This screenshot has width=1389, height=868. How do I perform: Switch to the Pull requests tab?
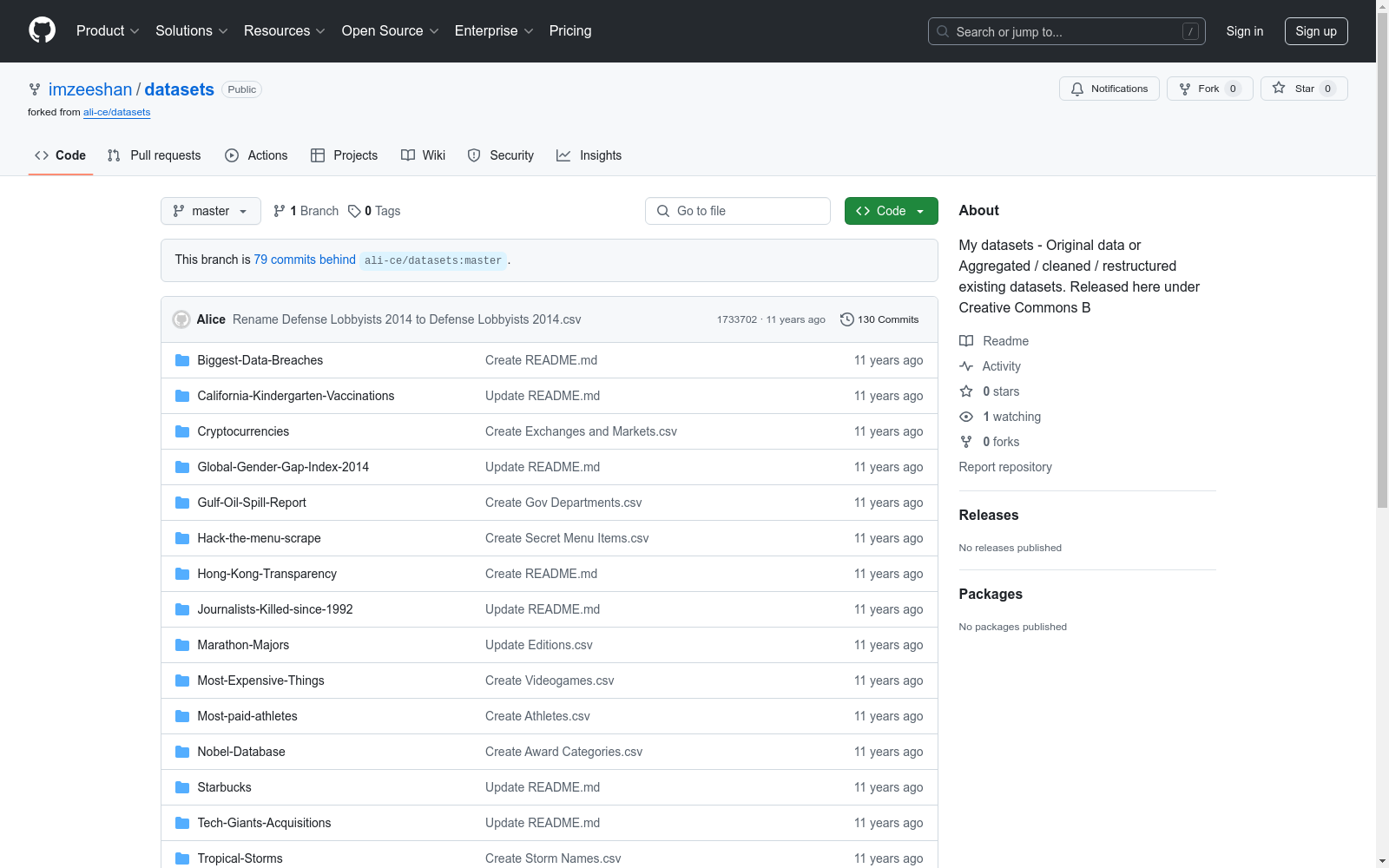pos(154,155)
